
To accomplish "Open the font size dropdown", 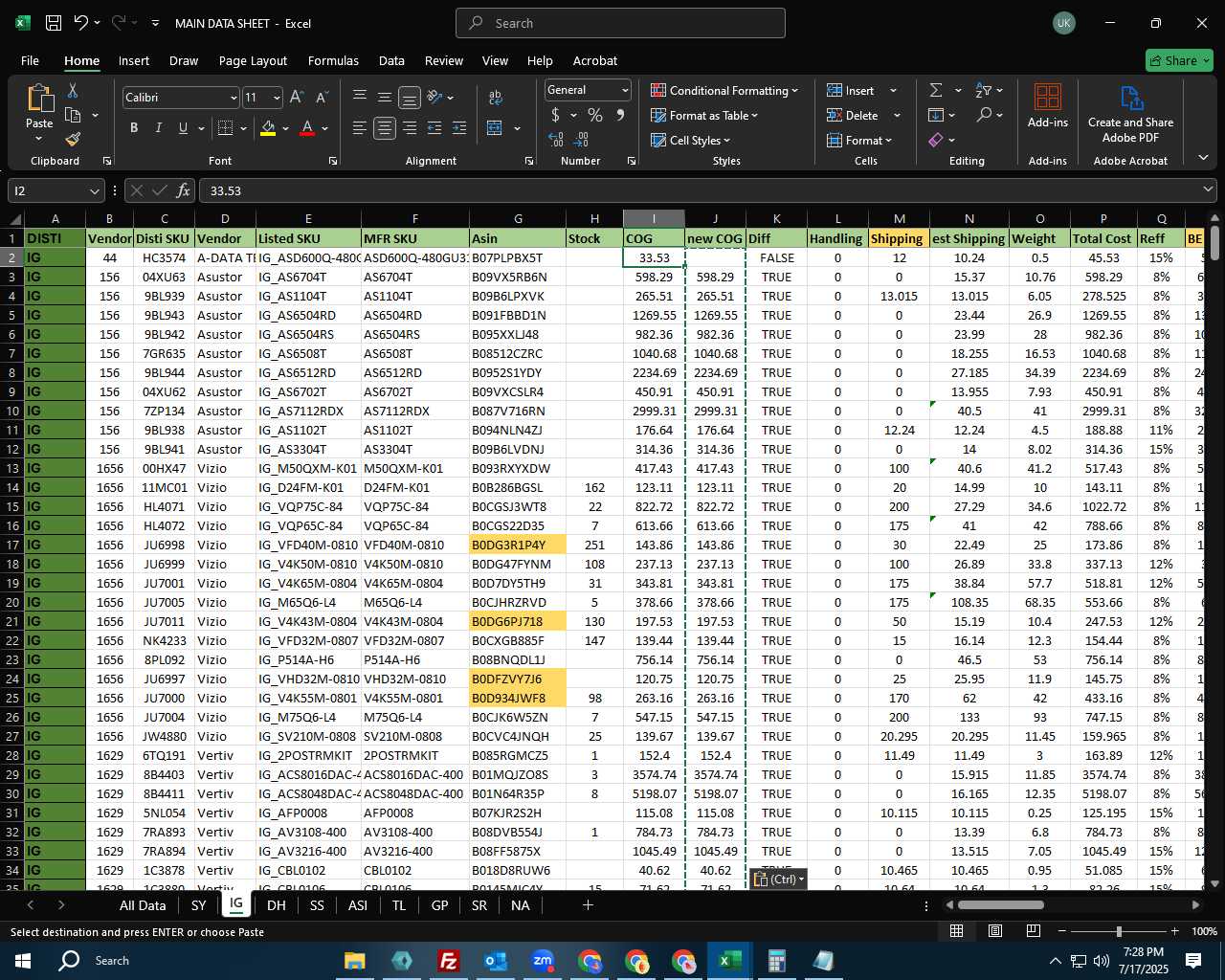I will click(x=277, y=98).
